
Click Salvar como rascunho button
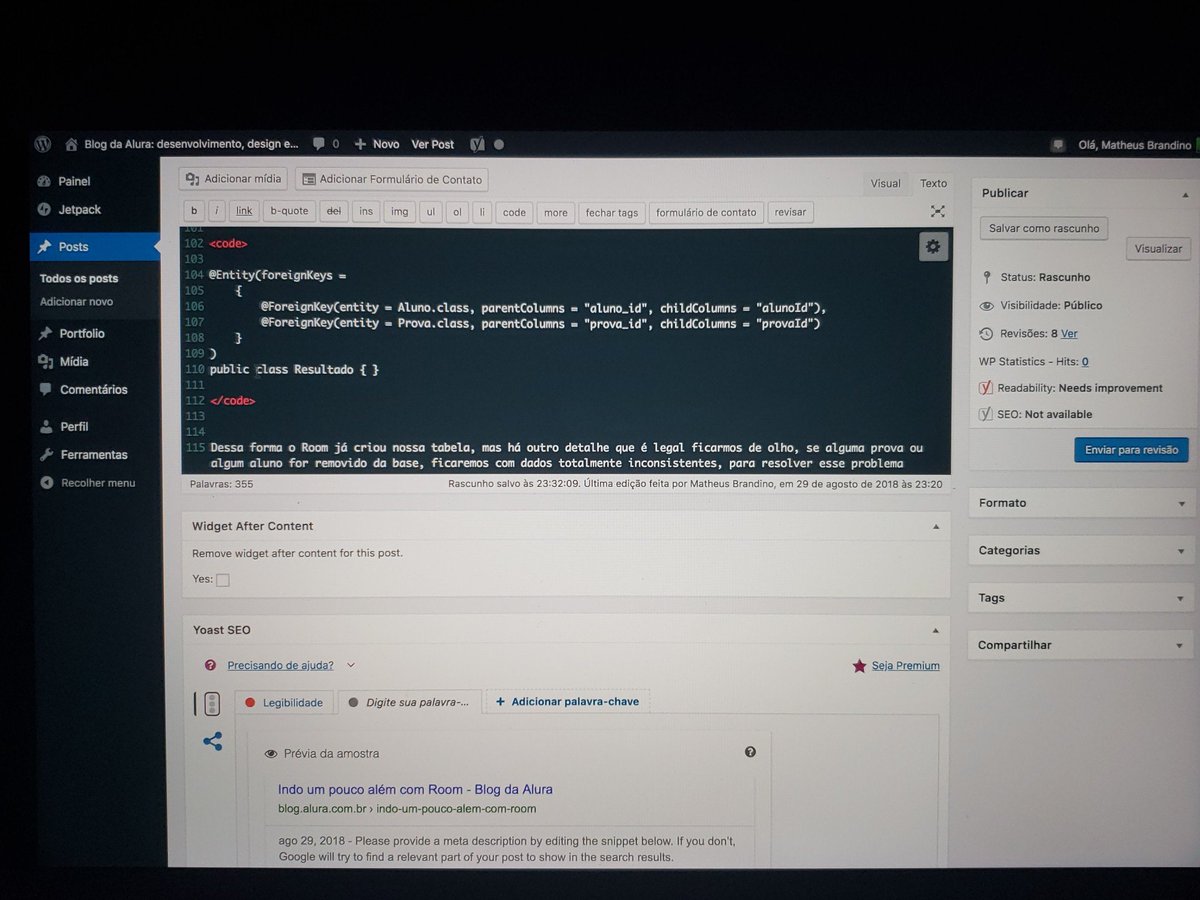pos(1044,228)
